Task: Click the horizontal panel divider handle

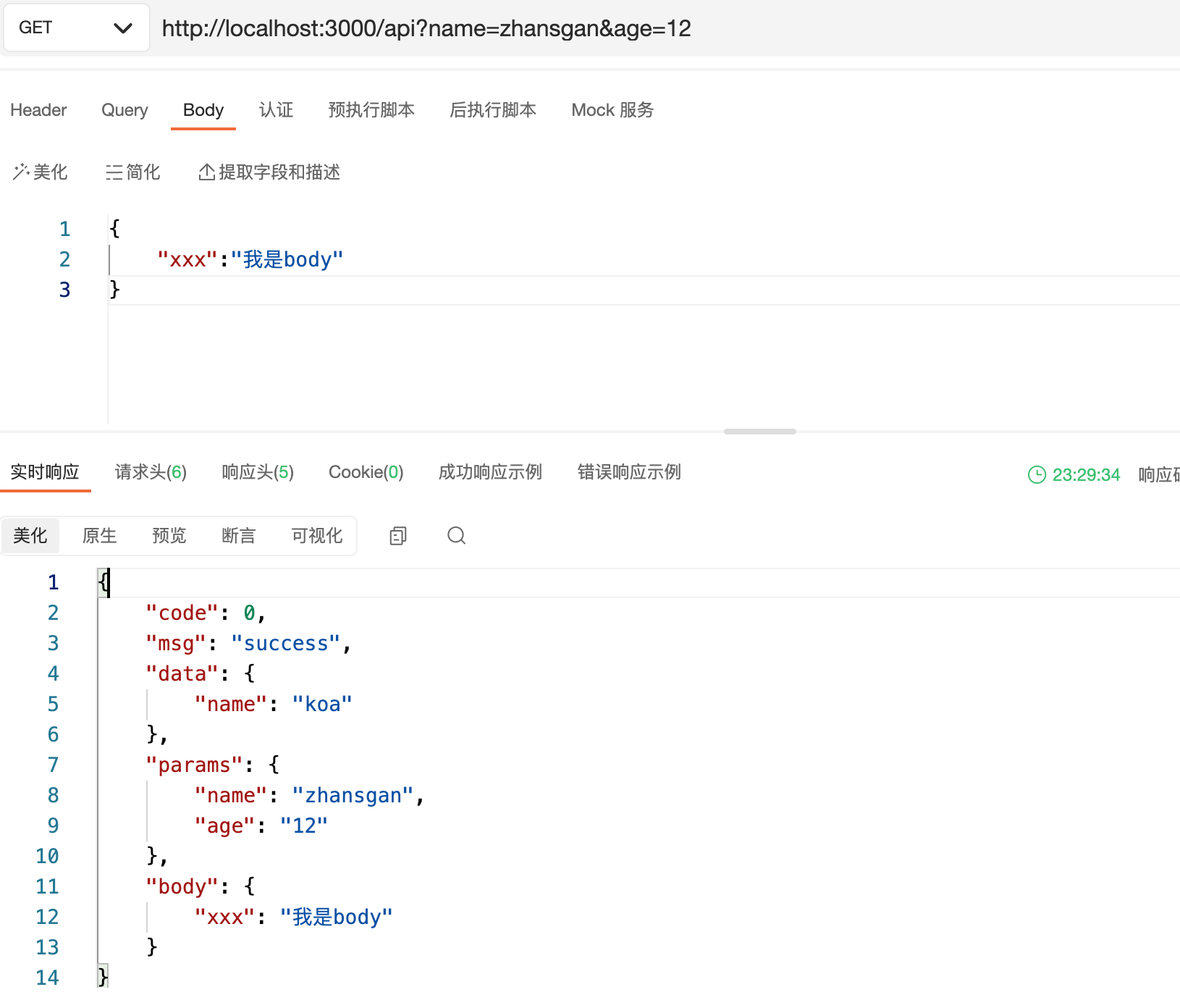Action: (x=759, y=432)
